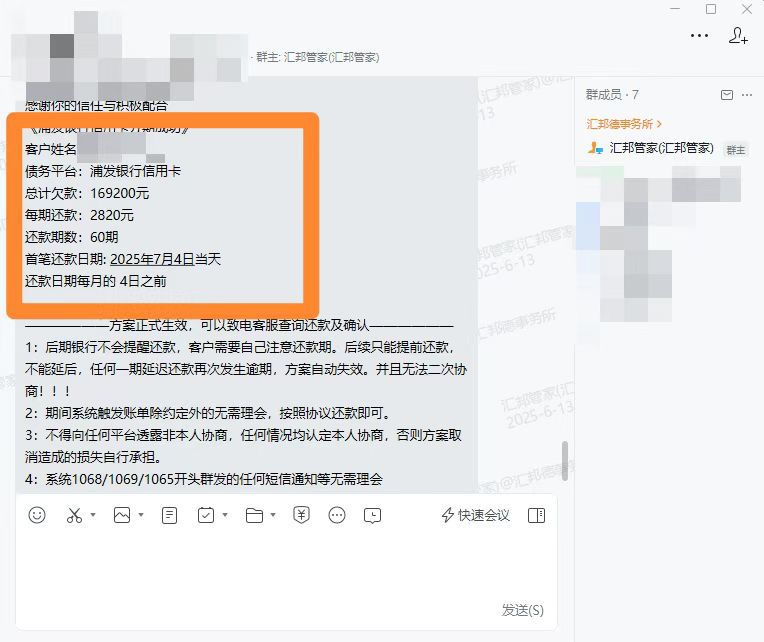The image size is (764, 642).
Task: Start a 快速会议 quick meeting
Action: pyautogui.click(x=476, y=515)
